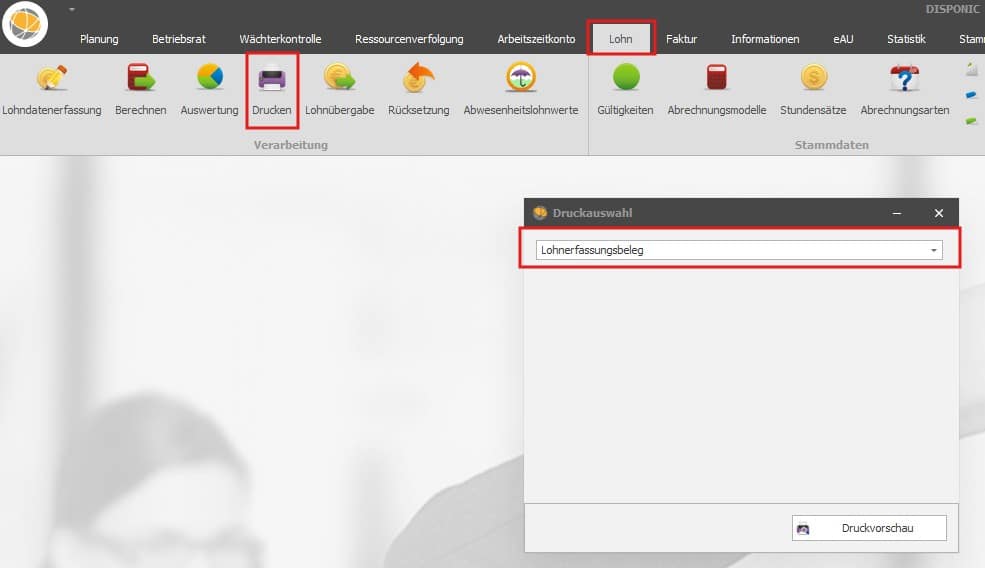985x568 pixels.
Task: Switch to the Arbeitszeitkonto tab
Action: pyautogui.click(x=536, y=39)
